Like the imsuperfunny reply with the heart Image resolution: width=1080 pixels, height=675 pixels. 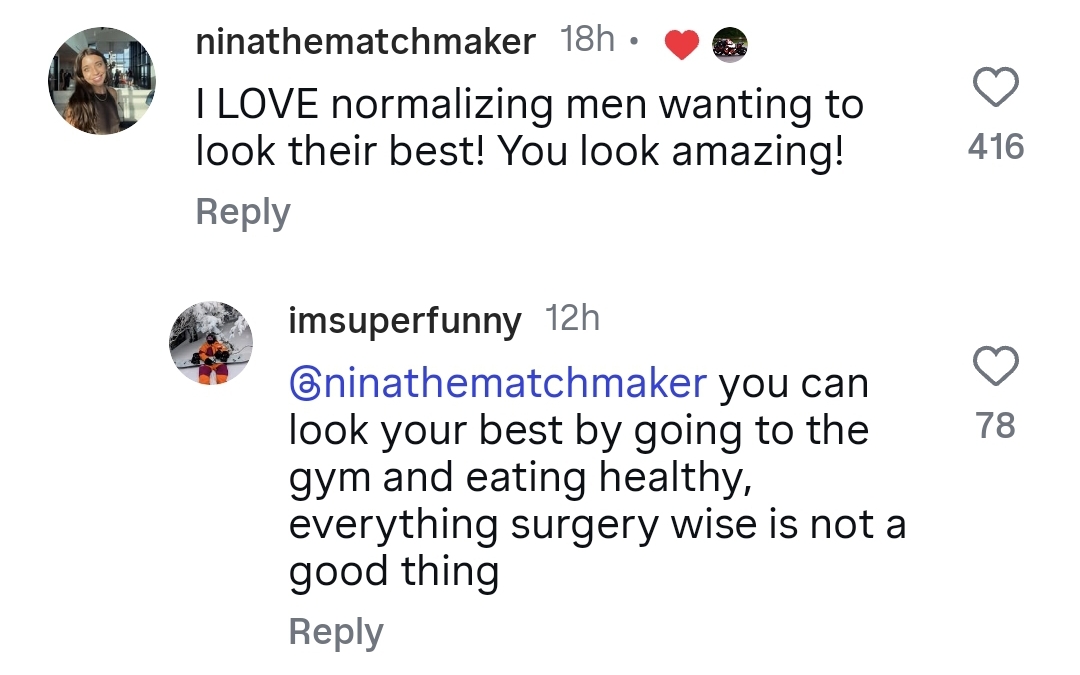coord(996,367)
